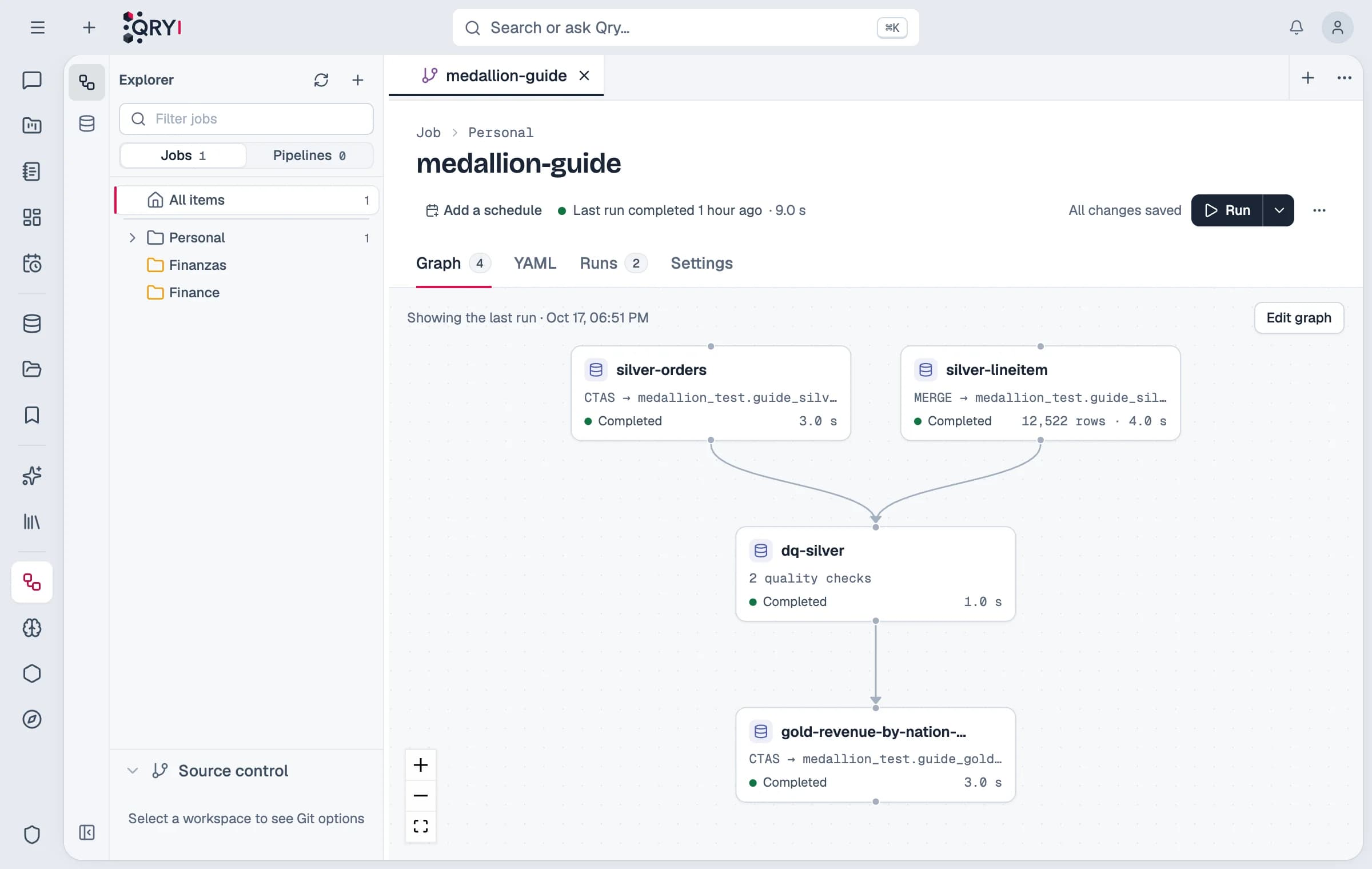1372x869 pixels.
Task: Open the library books icon in sidebar
Action: 32,521
